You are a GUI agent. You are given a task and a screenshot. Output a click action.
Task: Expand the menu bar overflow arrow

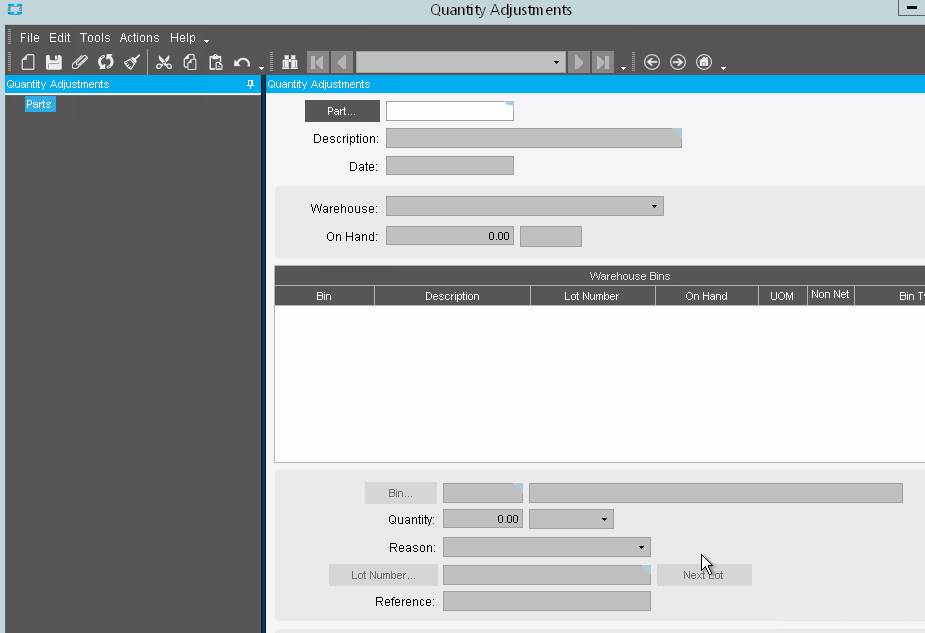pos(206,41)
